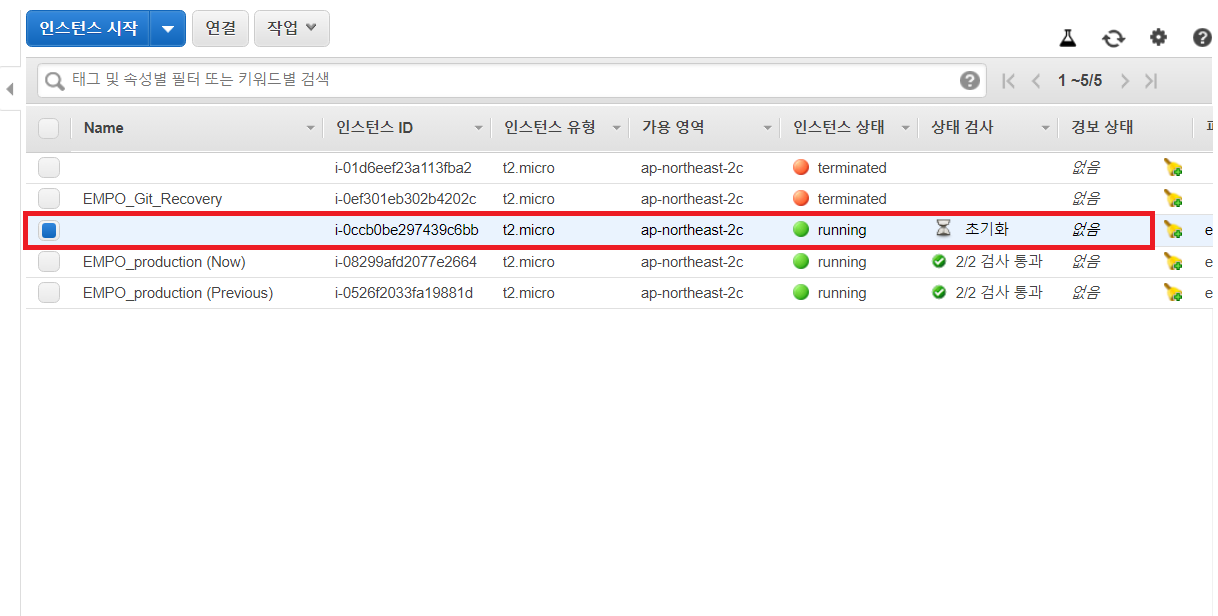Click the 연결 connect button
Image resolution: width=1218 pixels, height=616 pixels.
[x=220, y=28]
